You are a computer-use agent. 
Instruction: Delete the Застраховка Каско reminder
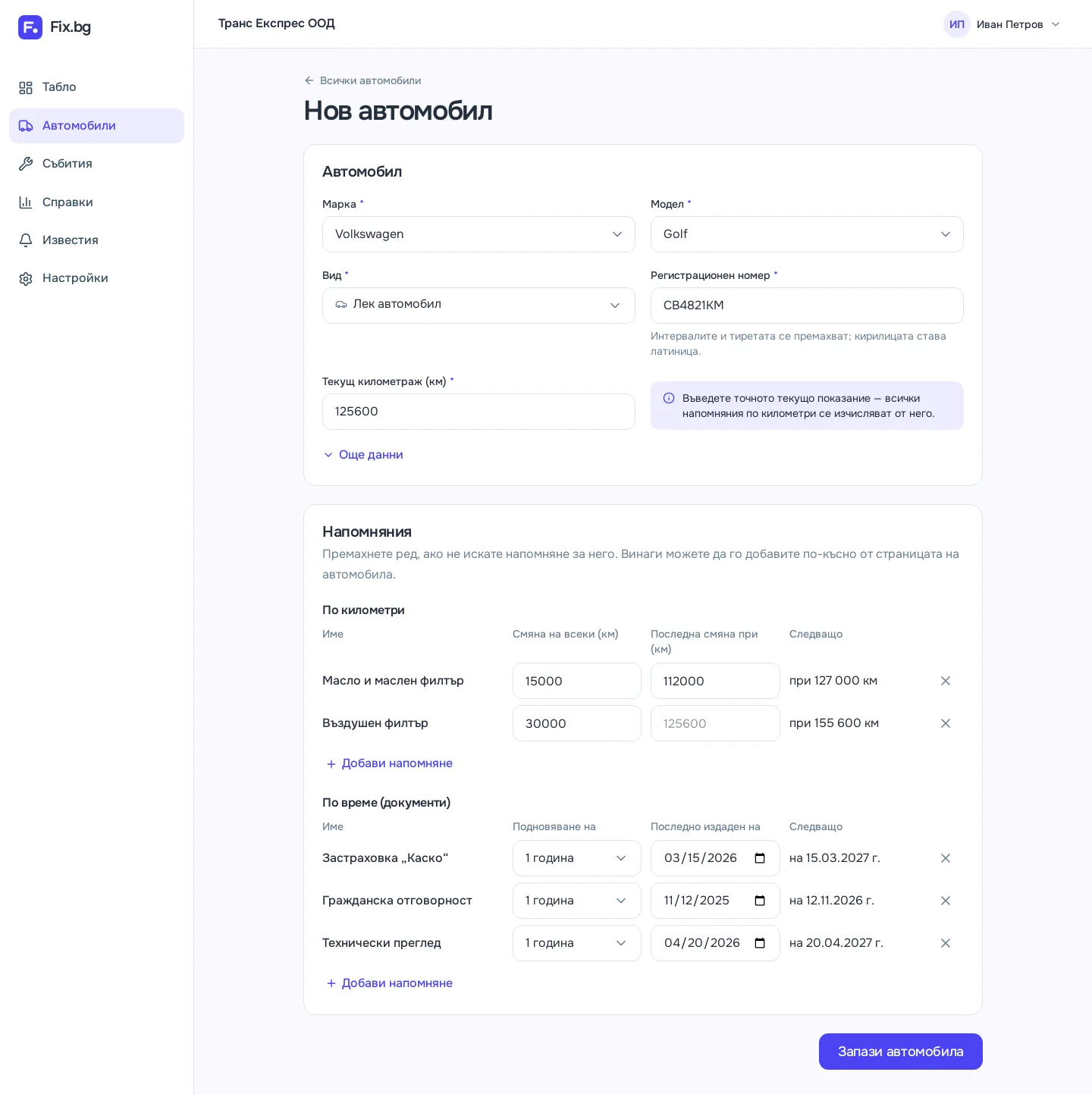945,858
